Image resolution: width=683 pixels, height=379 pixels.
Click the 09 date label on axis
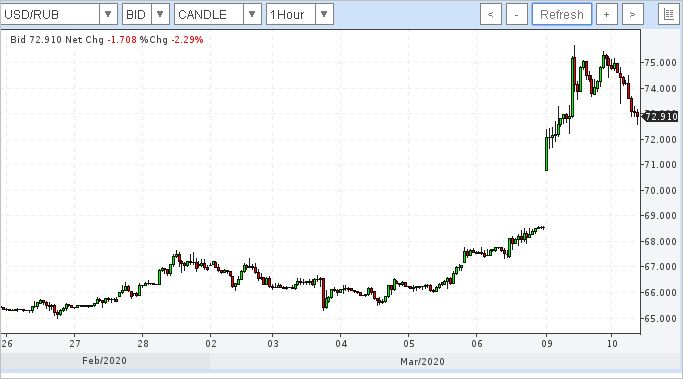click(547, 344)
